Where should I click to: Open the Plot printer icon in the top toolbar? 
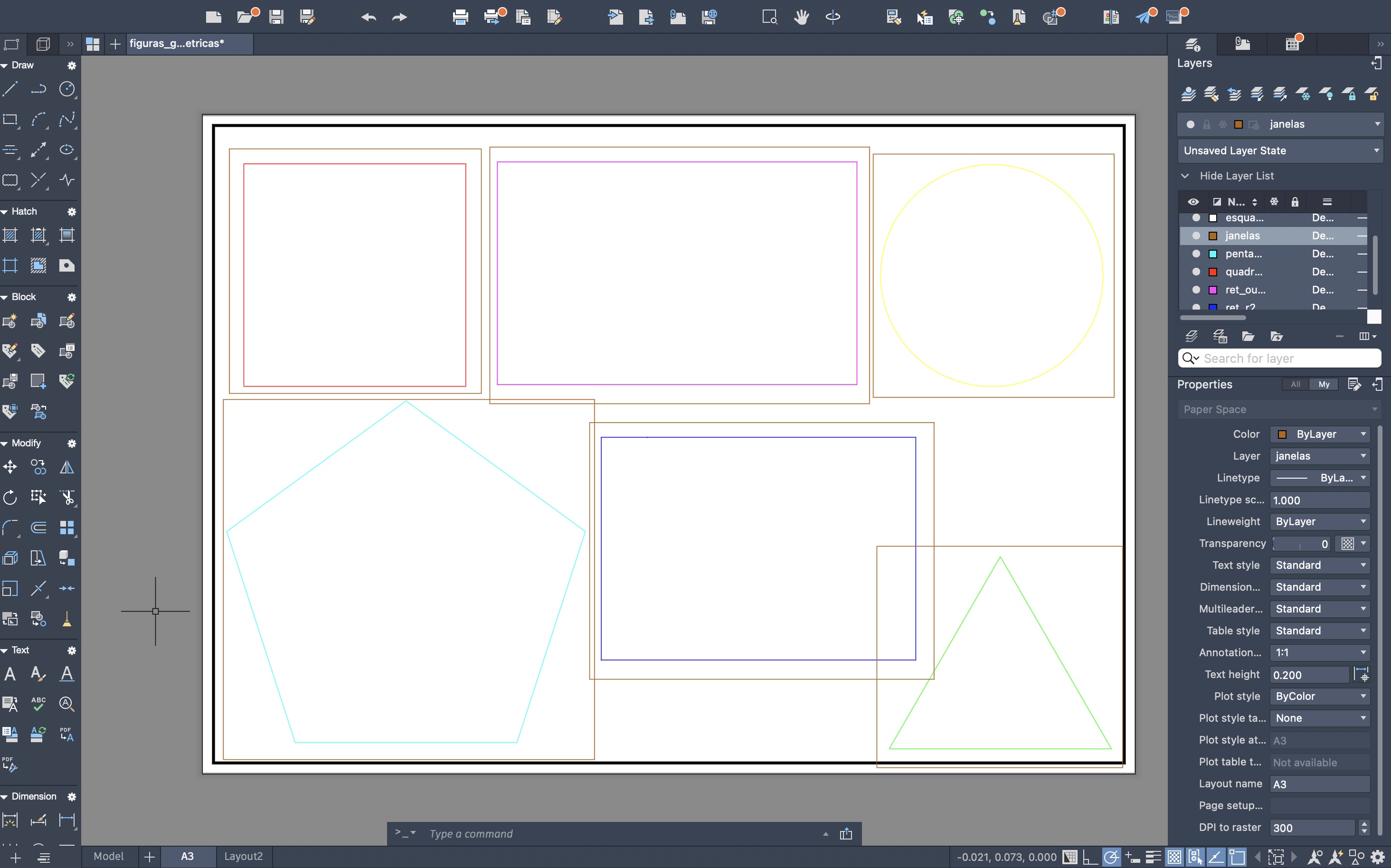click(x=460, y=17)
